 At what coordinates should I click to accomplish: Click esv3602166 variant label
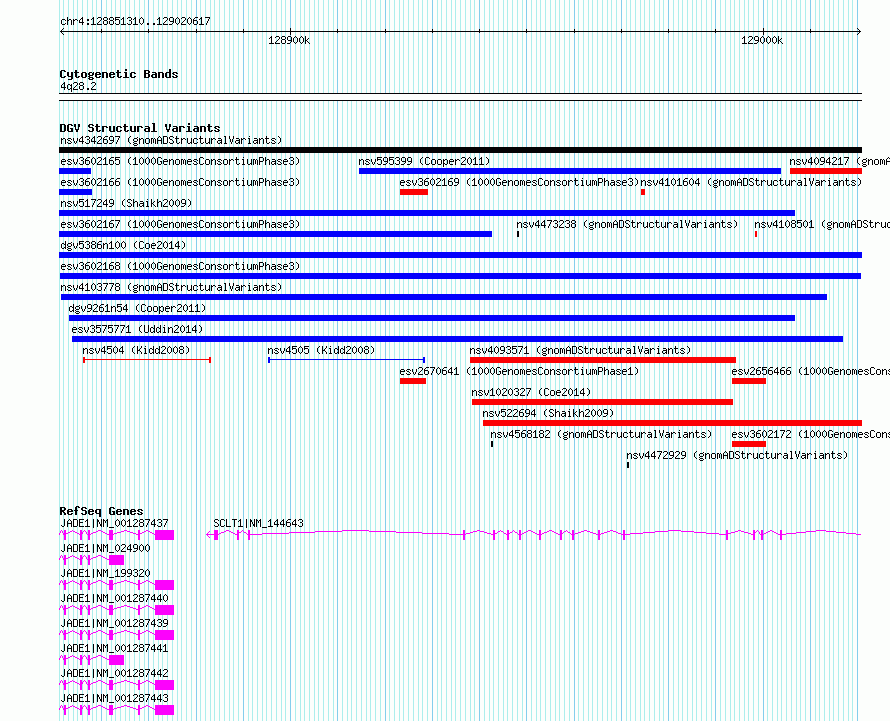tap(180, 182)
